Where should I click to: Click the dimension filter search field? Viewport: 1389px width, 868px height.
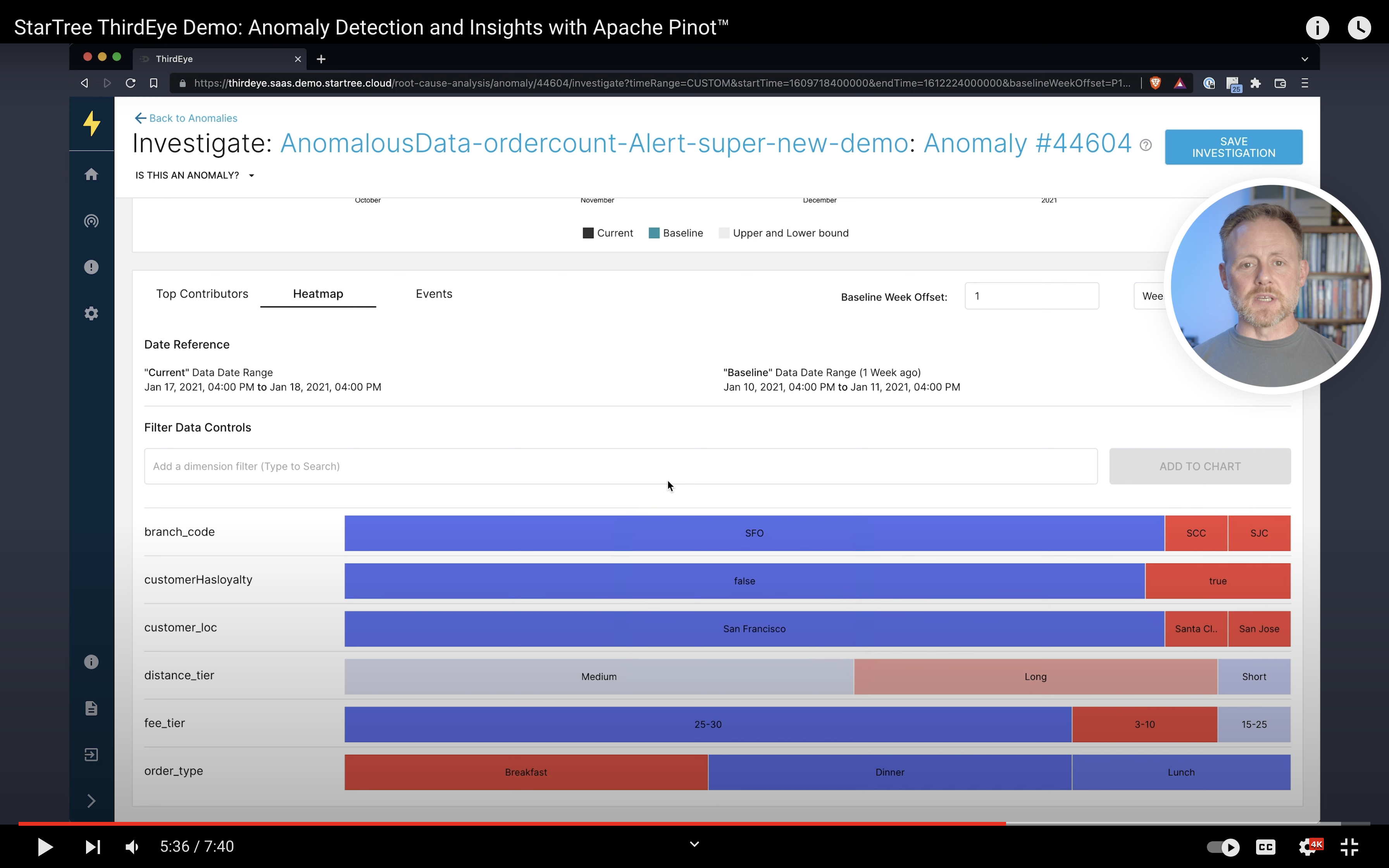620,466
